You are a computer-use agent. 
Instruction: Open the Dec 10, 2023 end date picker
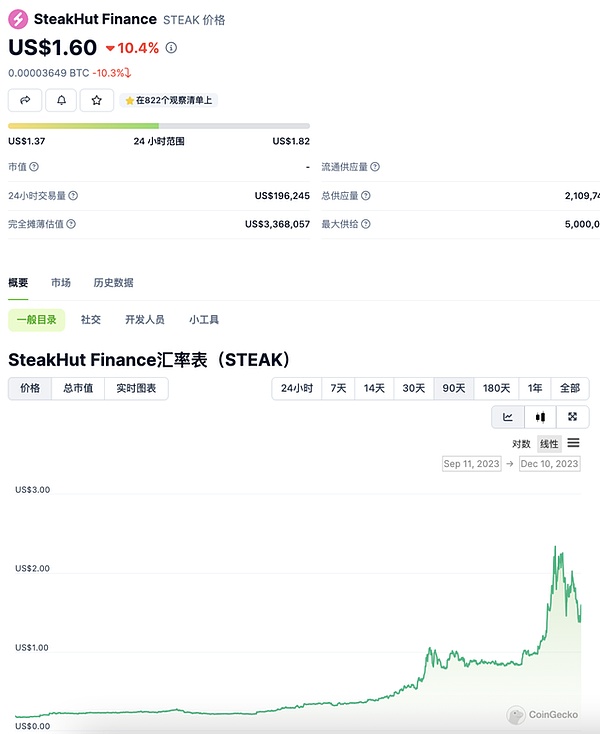pos(549,464)
